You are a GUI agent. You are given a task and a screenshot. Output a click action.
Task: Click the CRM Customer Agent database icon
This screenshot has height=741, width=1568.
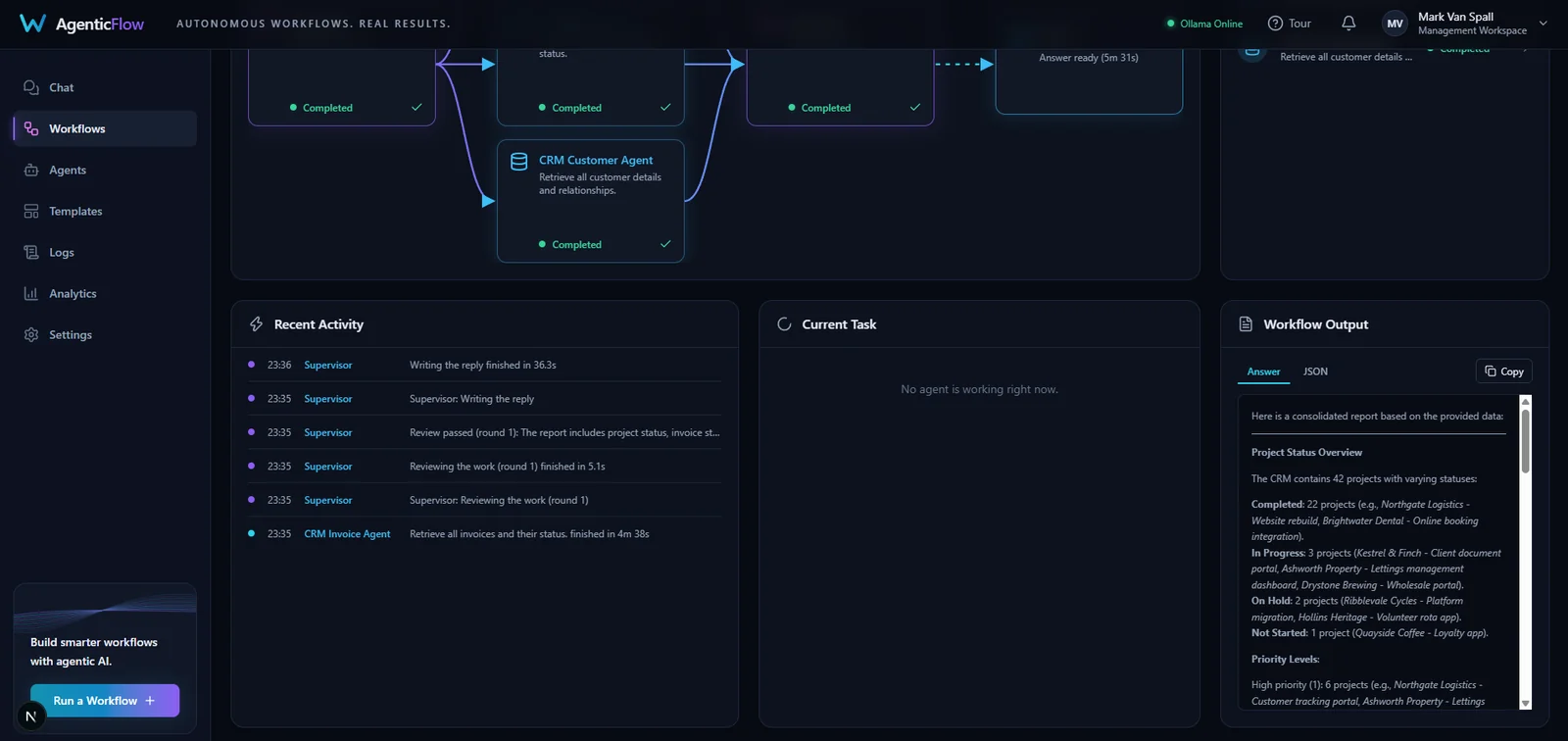point(519,162)
